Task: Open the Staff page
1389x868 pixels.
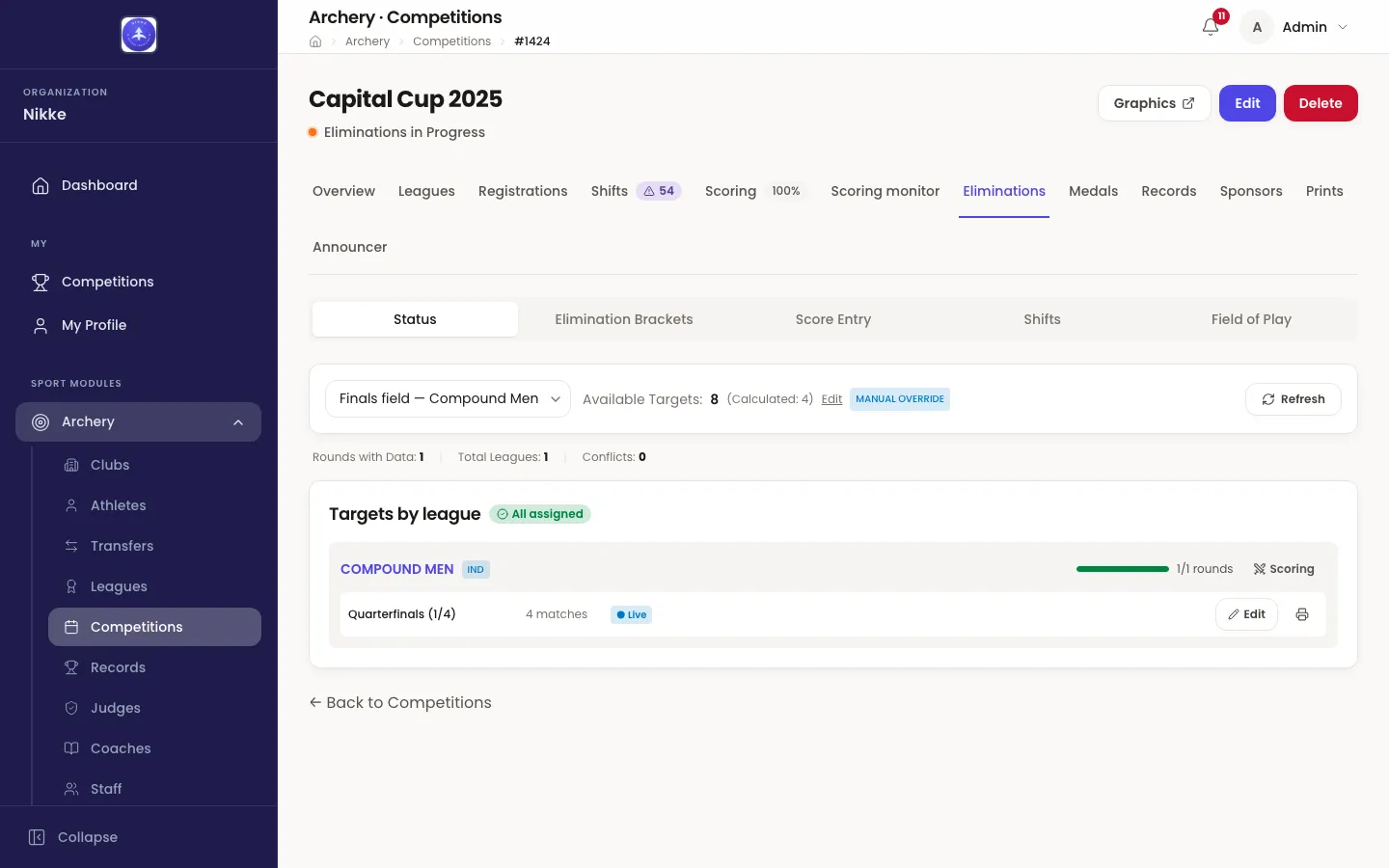Action: pyautogui.click(x=154, y=789)
